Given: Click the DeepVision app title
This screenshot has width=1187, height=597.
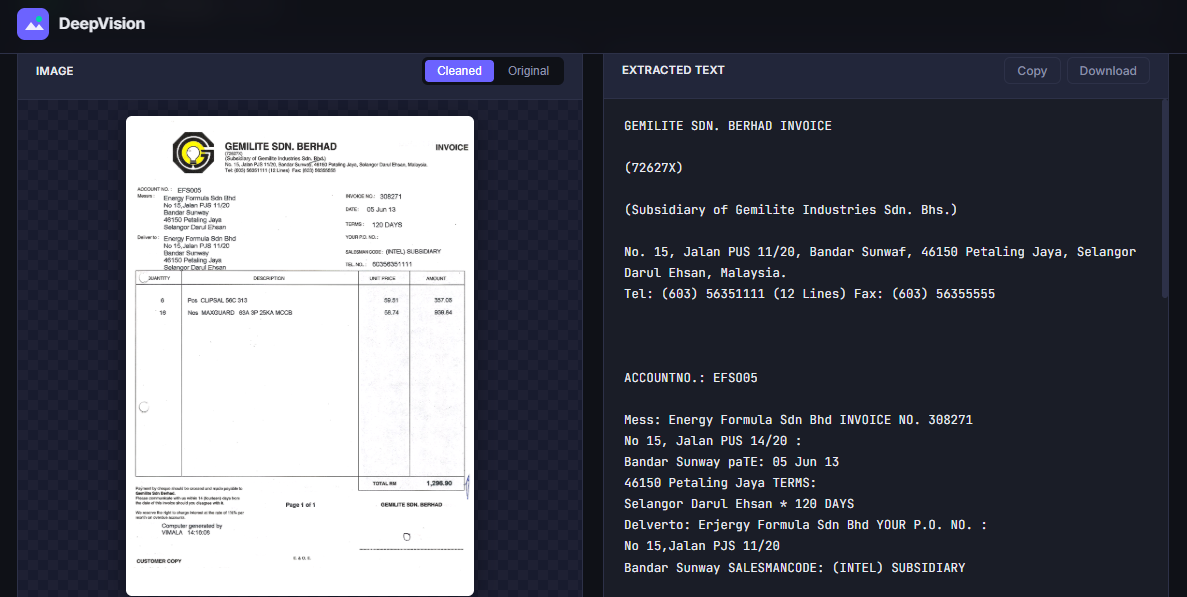Looking at the screenshot, I should 101,23.
